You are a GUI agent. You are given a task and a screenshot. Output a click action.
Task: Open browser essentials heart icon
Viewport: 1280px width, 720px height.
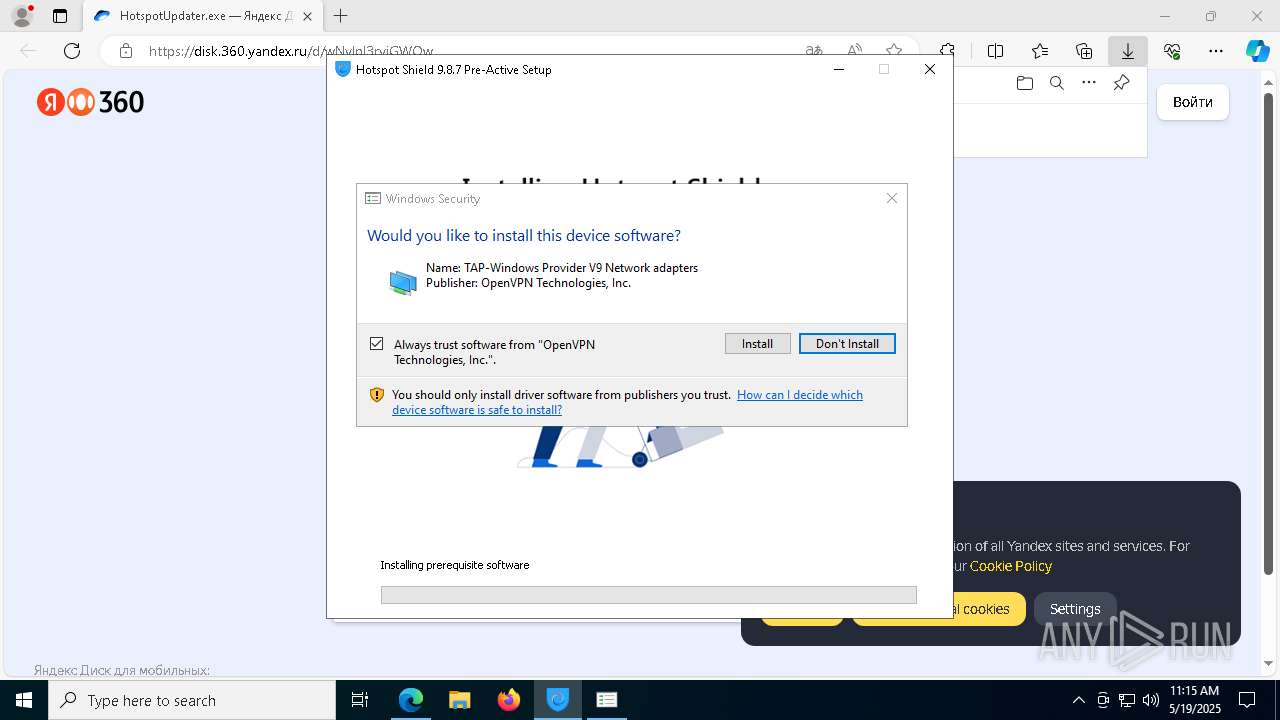point(1172,51)
